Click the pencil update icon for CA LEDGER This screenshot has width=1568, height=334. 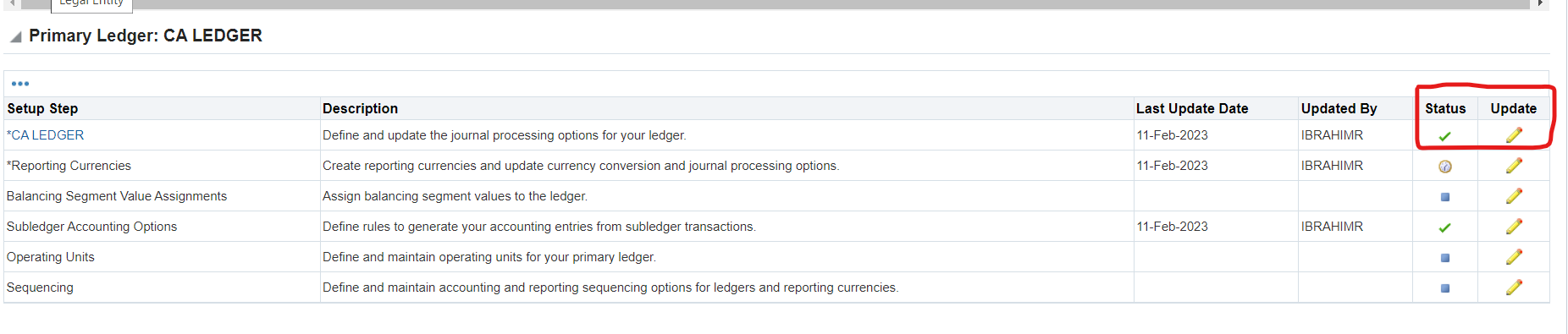[x=1514, y=135]
